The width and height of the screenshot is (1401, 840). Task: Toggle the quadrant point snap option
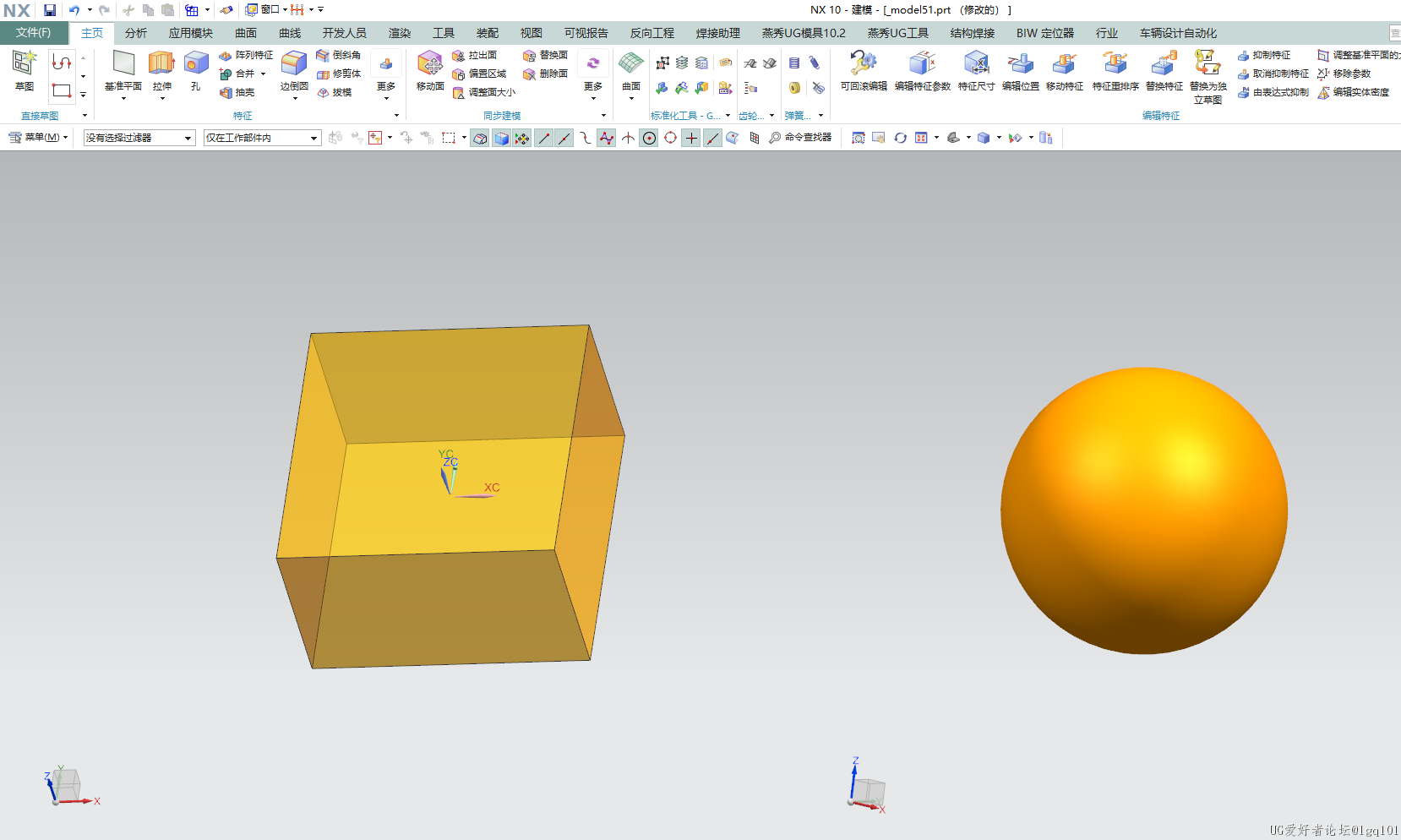(670, 138)
